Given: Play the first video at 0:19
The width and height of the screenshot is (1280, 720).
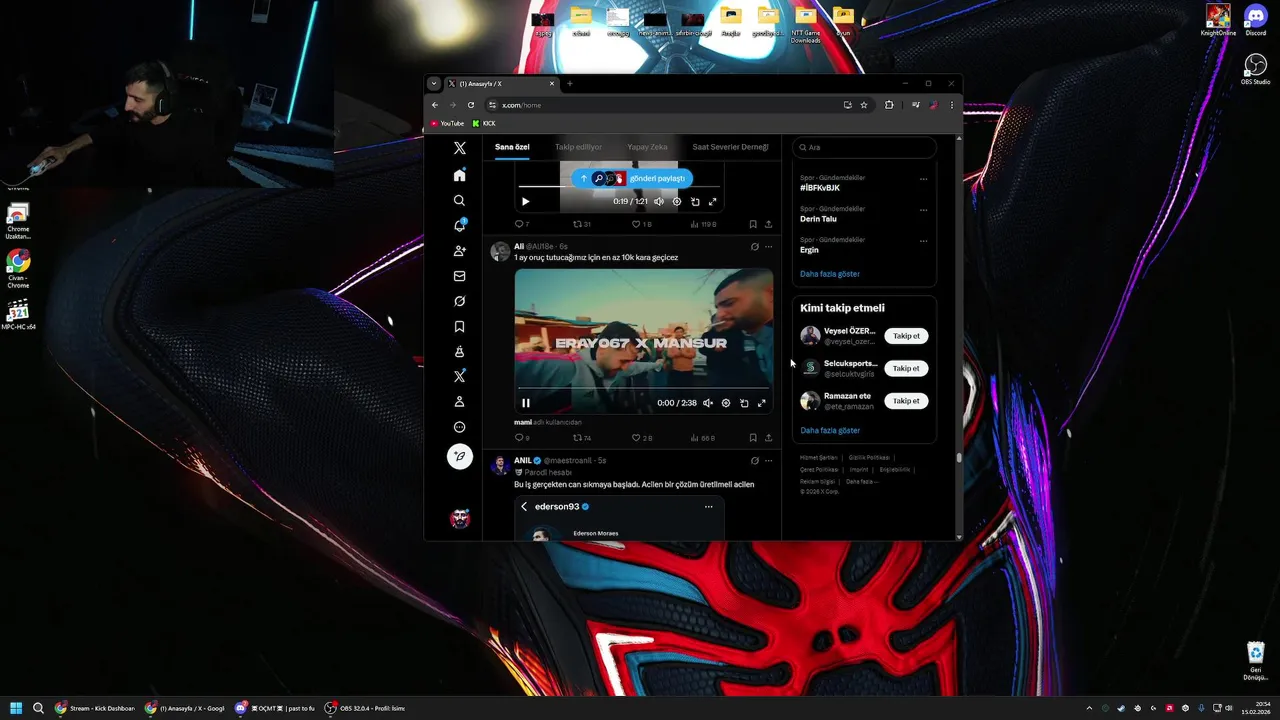Looking at the screenshot, I should tap(526, 201).
